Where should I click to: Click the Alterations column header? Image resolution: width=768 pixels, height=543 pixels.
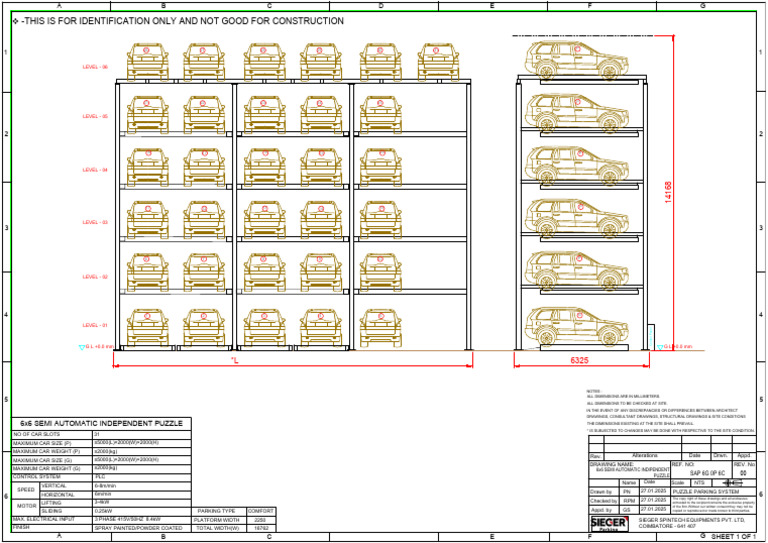(643, 455)
